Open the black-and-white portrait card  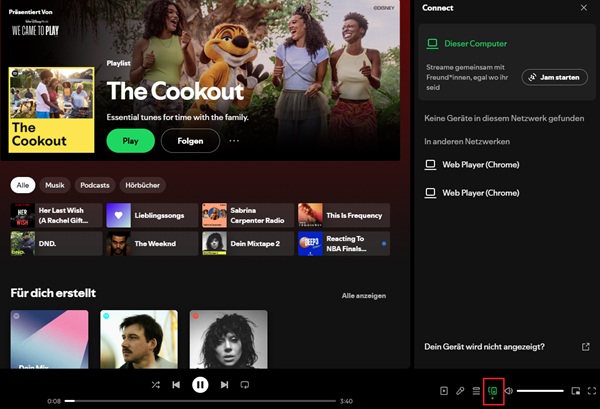tap(228, 339)
